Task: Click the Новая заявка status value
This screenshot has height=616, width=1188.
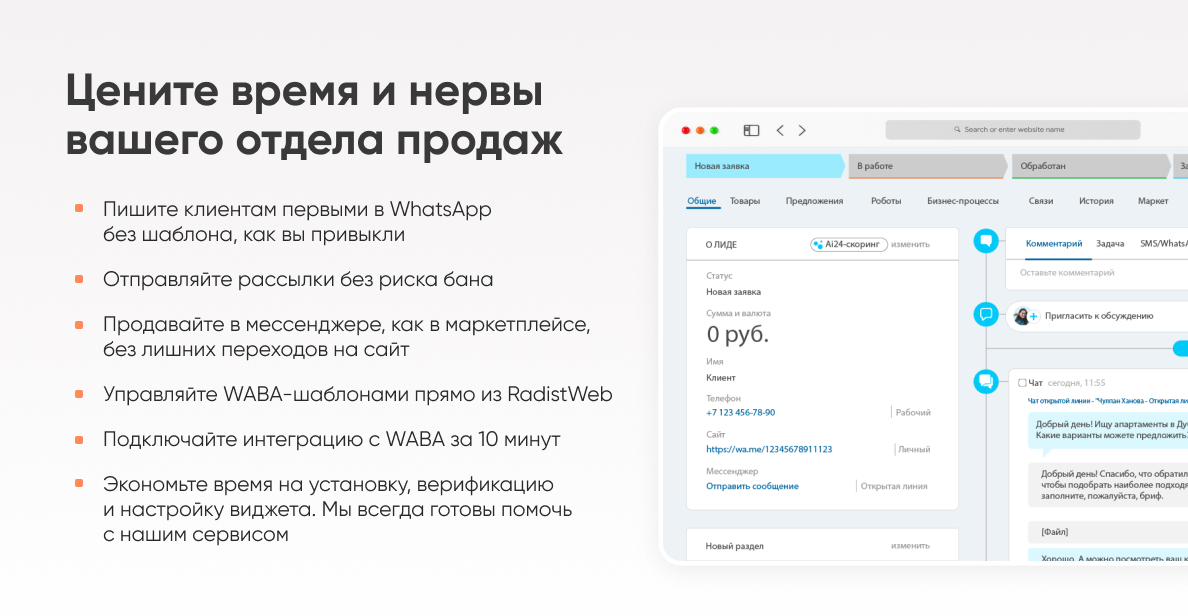Action: pyautogui.click(x=733, y=292)
